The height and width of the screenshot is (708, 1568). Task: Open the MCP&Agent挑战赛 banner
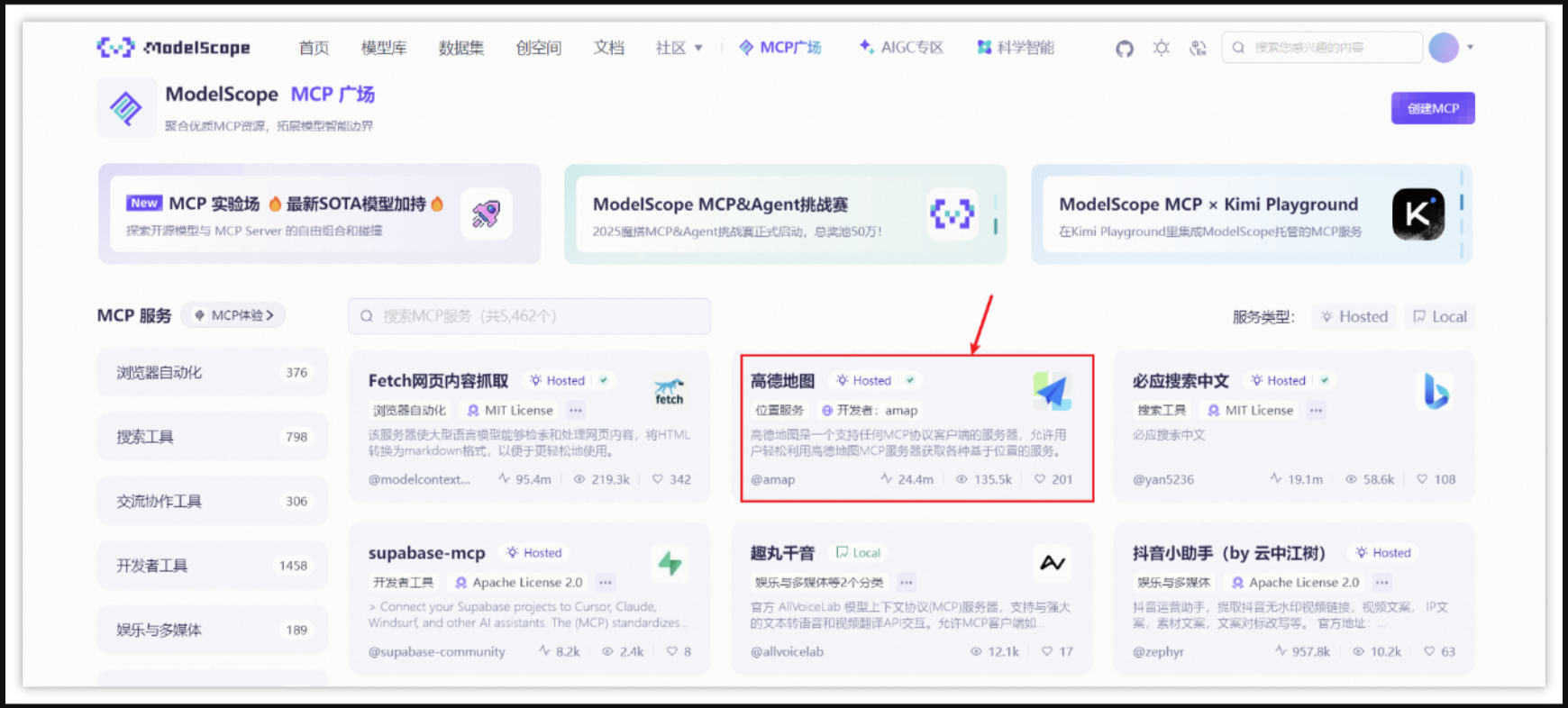pyautogui.click(x=785, y=214)
